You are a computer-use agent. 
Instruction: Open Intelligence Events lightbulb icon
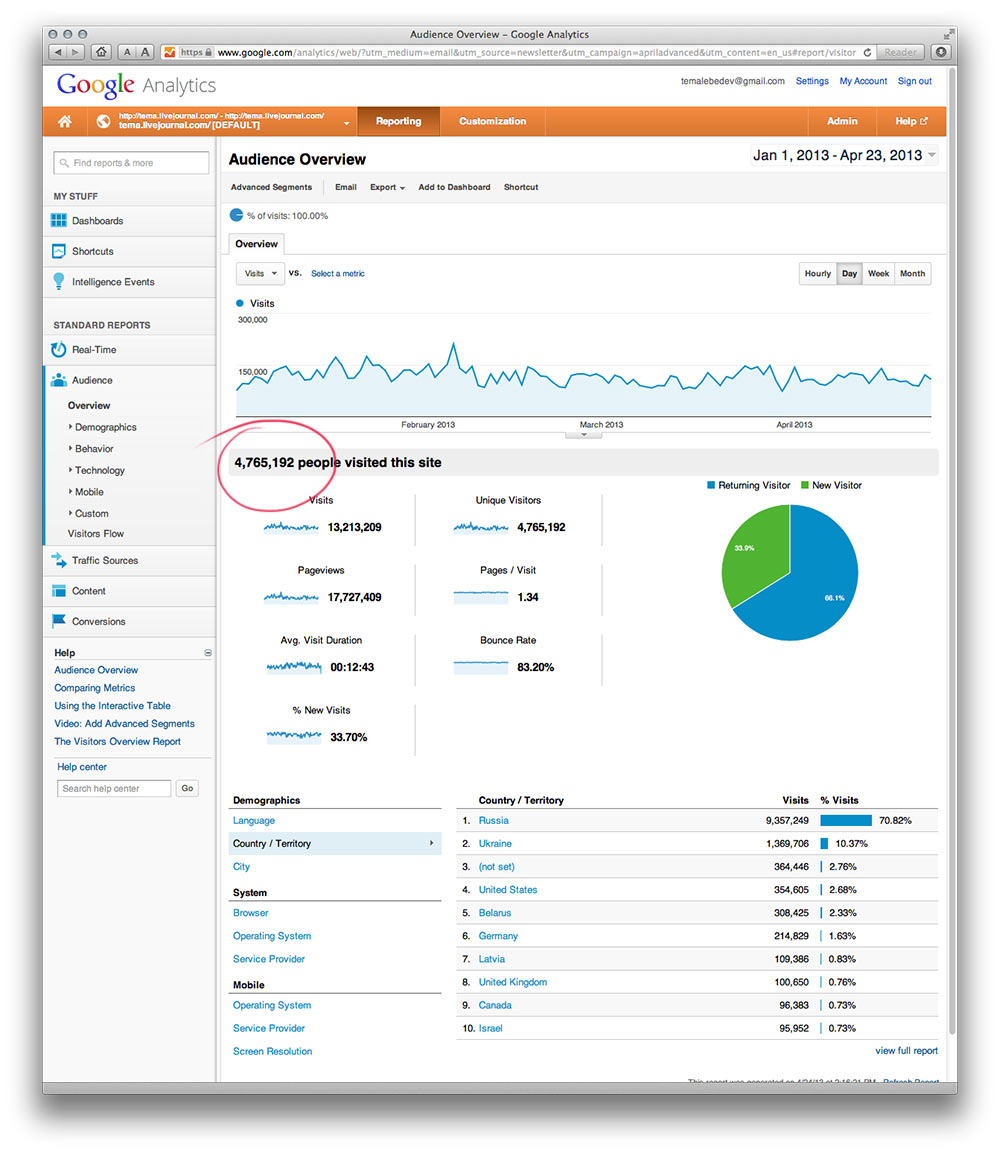click(59, 282)
